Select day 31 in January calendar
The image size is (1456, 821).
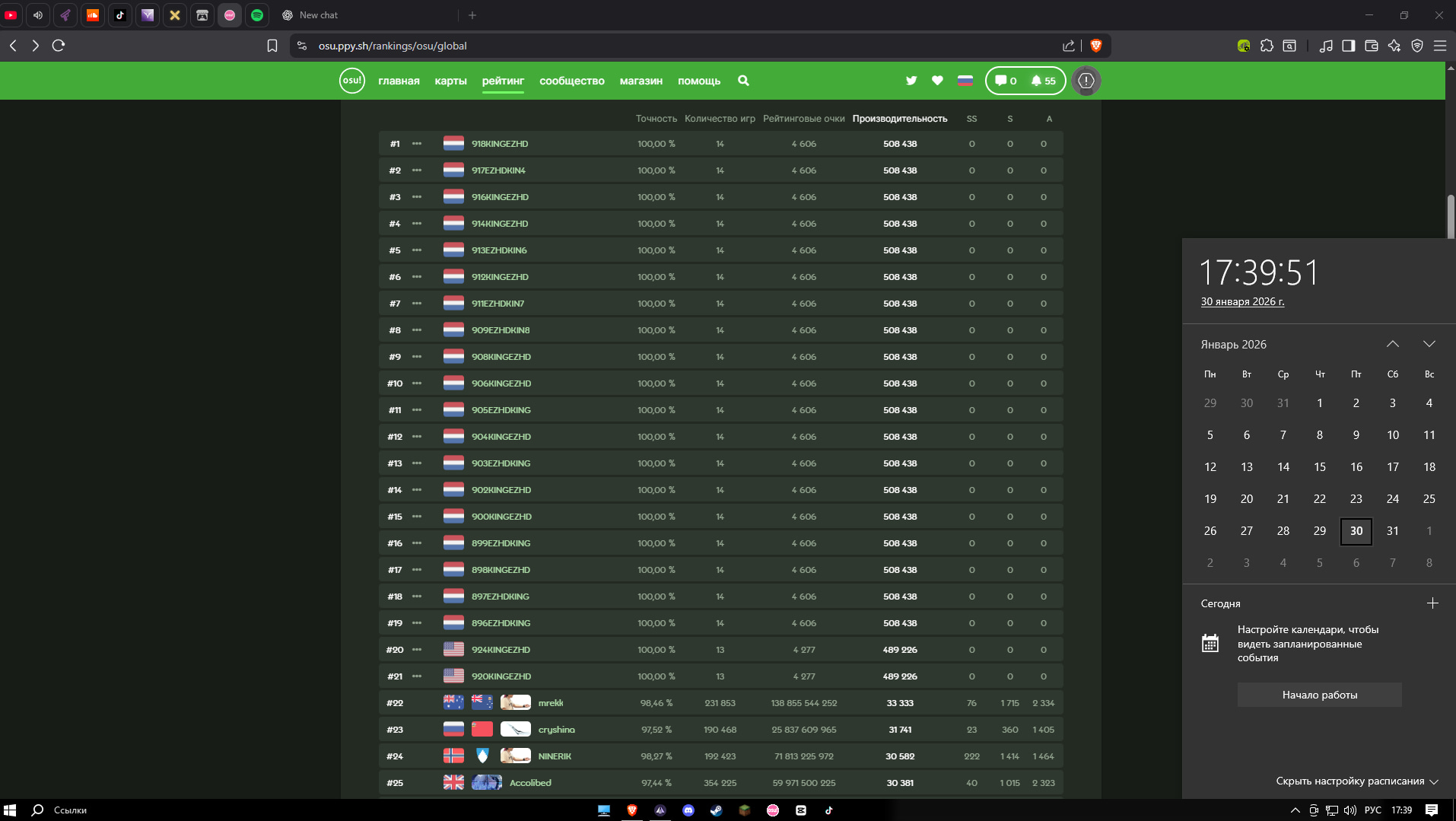point(1392,531)
